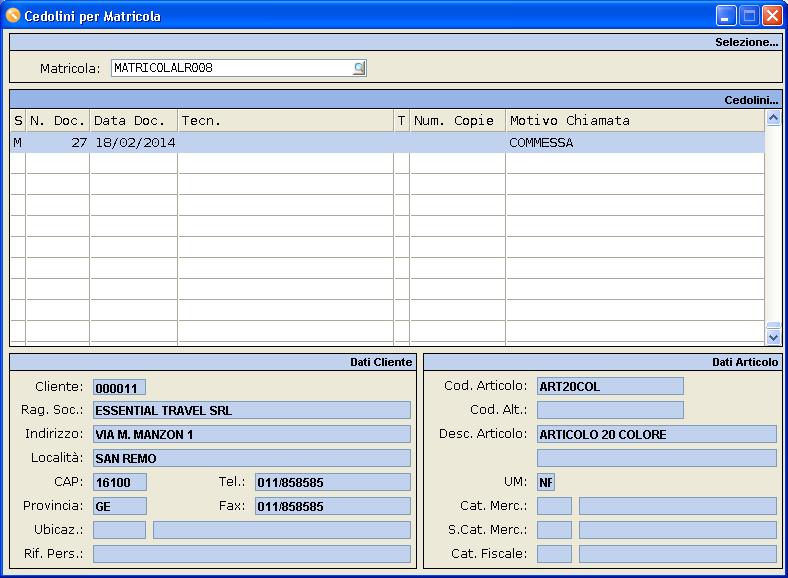Screen dimensions: 788x578
Task: Click the Cat. Fiscale code field
Action: coord(554,554)
